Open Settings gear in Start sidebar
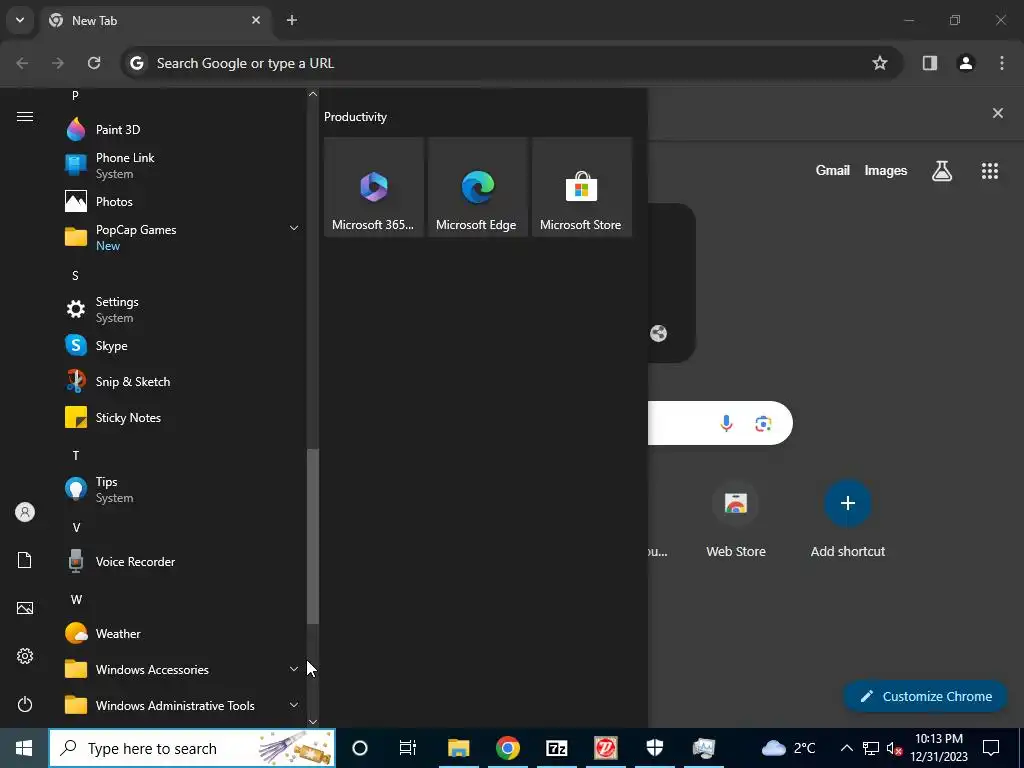The height and width of the screenshot is (768, 1024). 25,656
